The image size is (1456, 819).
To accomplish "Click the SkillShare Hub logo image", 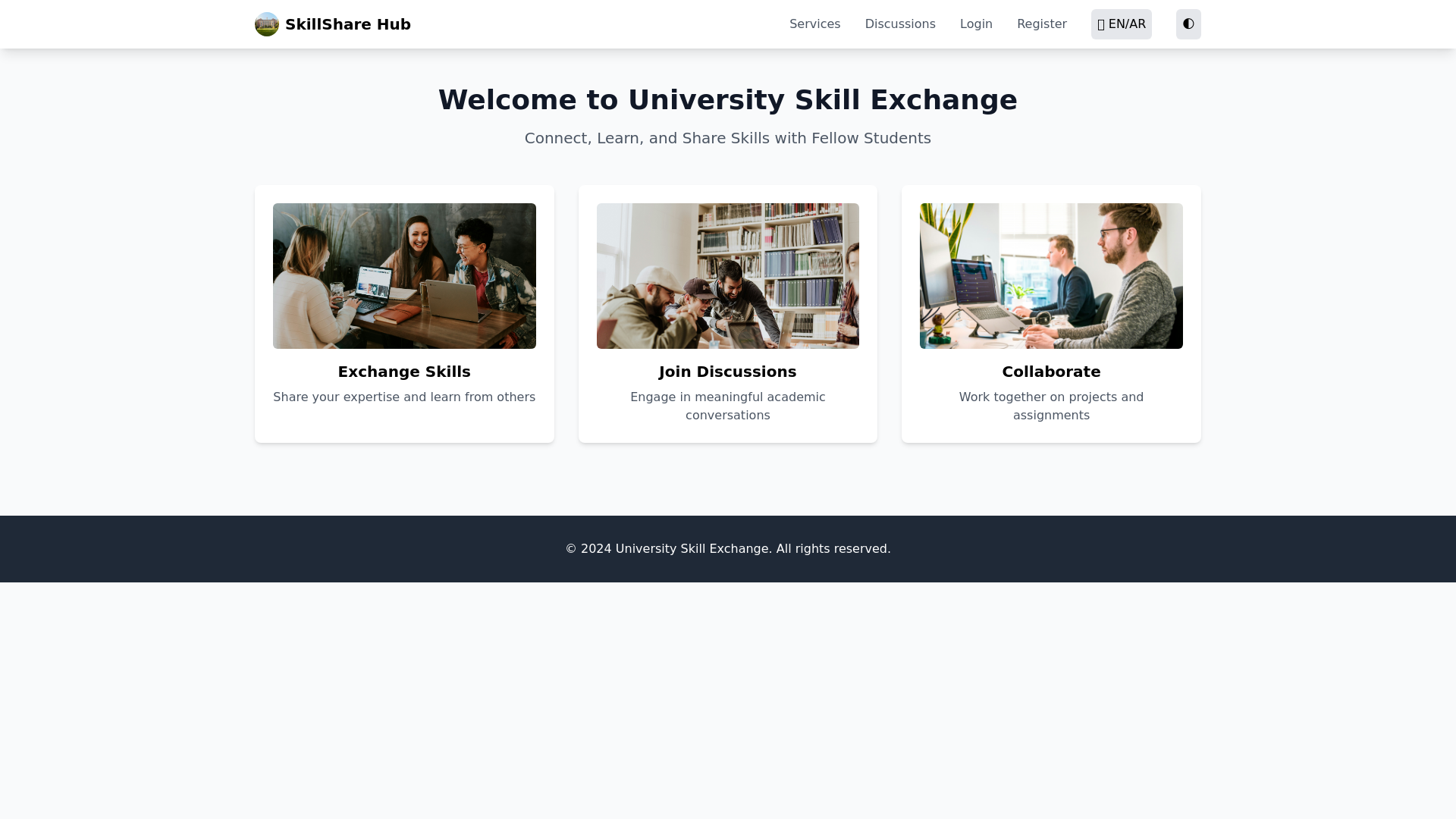I will tap(266, 24).
